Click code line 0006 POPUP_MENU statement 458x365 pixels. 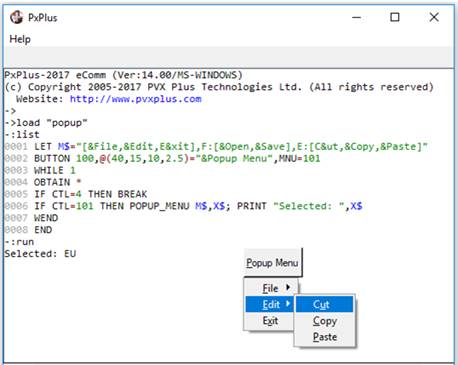183,206
